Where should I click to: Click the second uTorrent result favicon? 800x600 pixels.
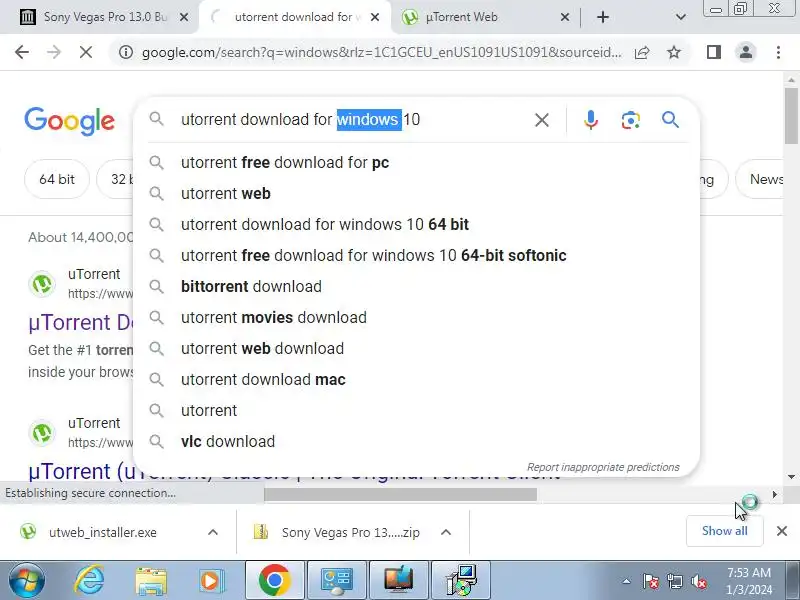(42, 433)
